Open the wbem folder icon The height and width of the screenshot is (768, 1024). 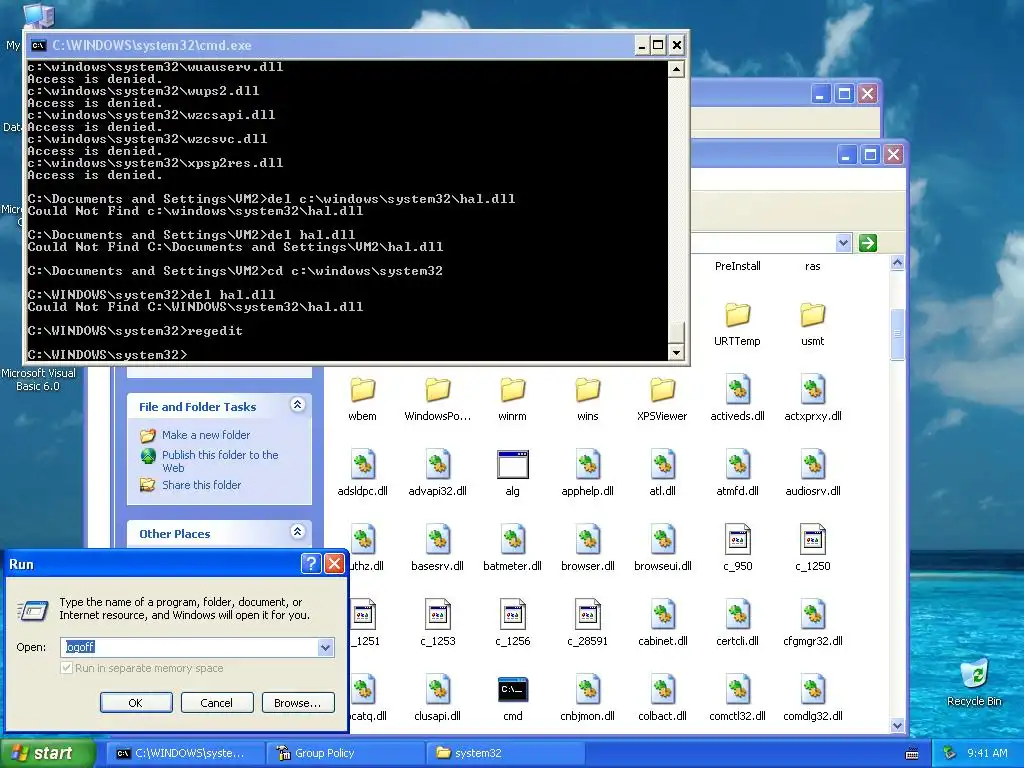(x=362, y=390)
